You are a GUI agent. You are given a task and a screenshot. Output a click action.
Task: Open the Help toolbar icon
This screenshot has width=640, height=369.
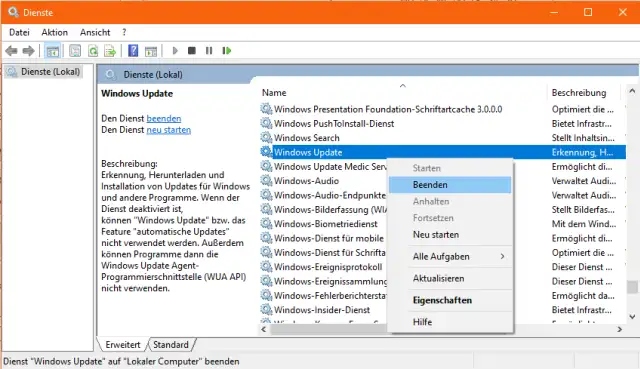click(133, 51)
